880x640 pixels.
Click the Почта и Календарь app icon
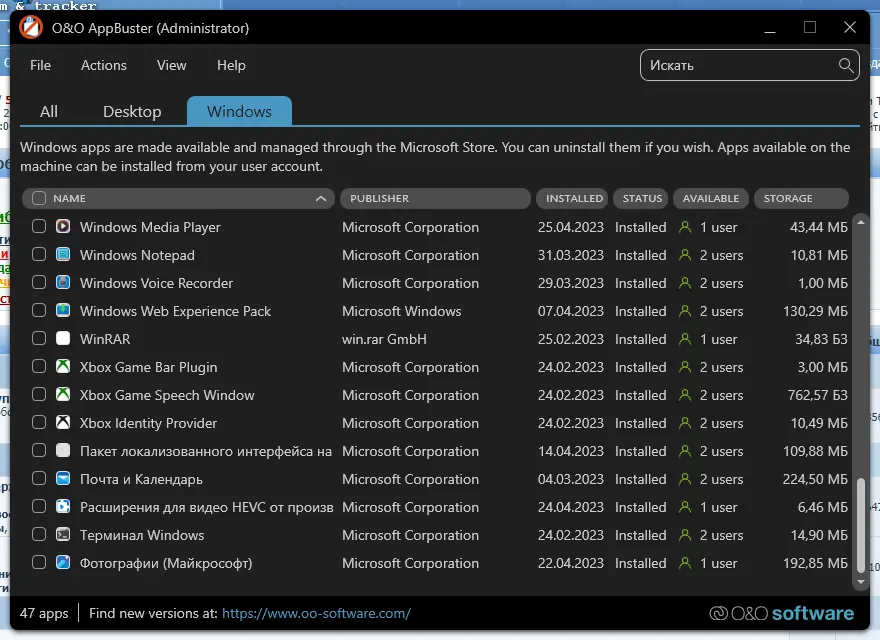63,479
